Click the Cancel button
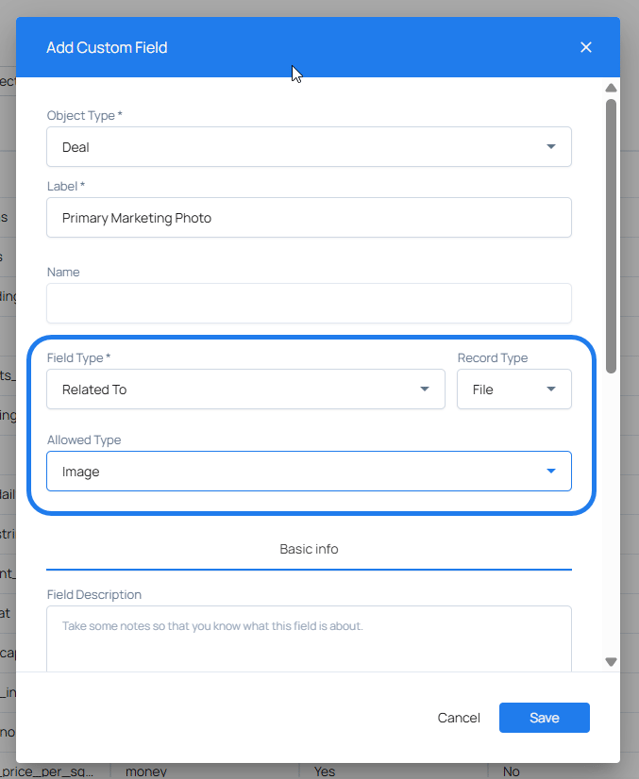The height and width of the screenshot is (779, 639). tap(459, 718)
